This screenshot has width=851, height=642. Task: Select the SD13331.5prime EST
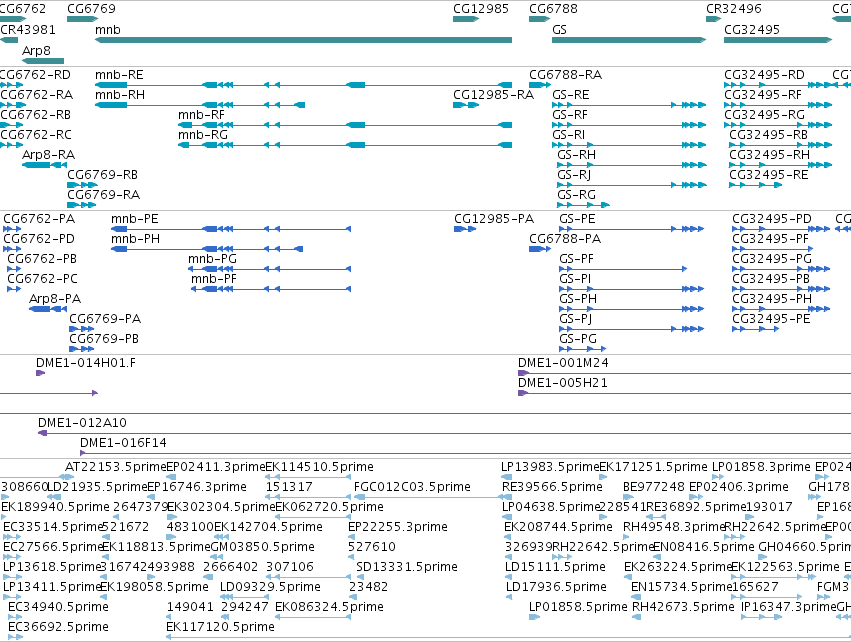click(361, 577)
